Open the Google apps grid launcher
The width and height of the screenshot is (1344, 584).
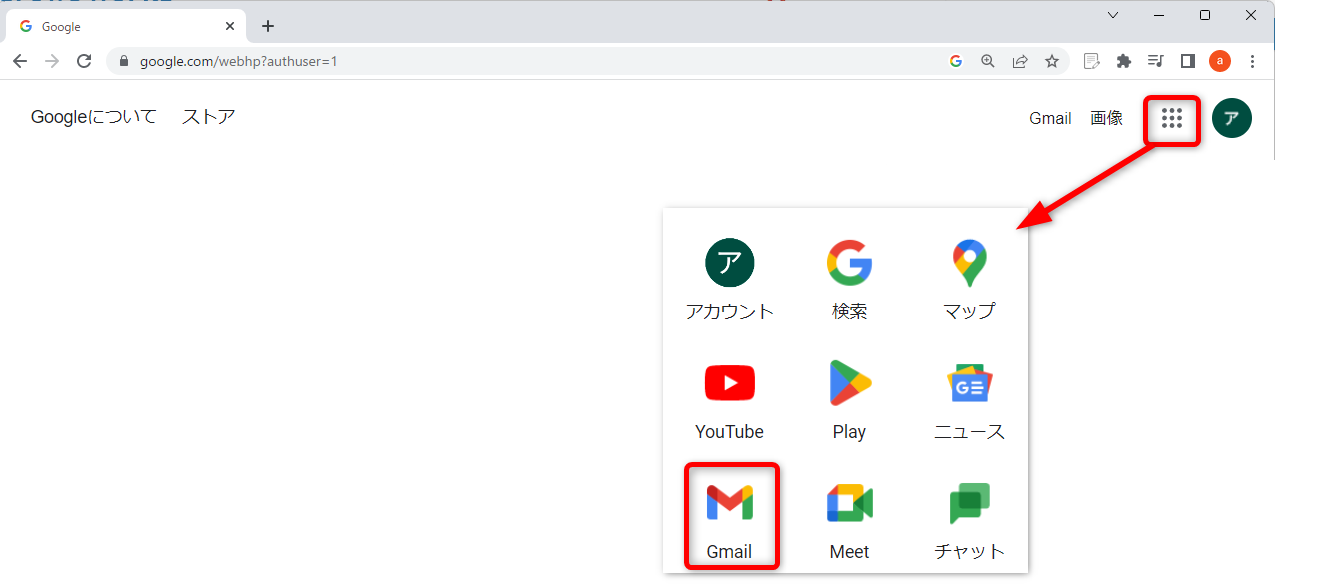(1172, 119)
